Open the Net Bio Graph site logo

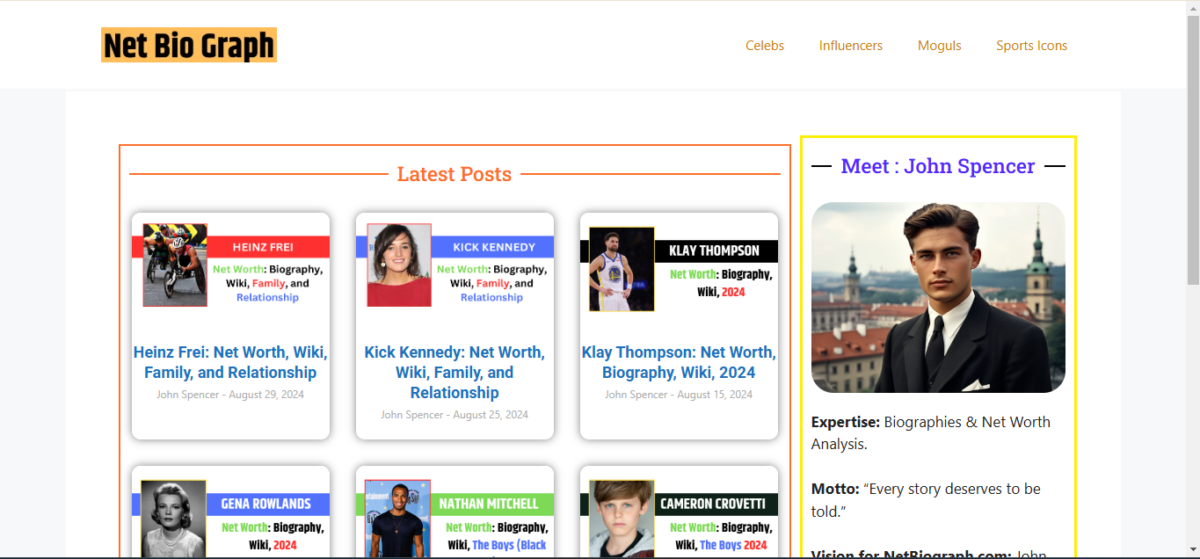189,45
